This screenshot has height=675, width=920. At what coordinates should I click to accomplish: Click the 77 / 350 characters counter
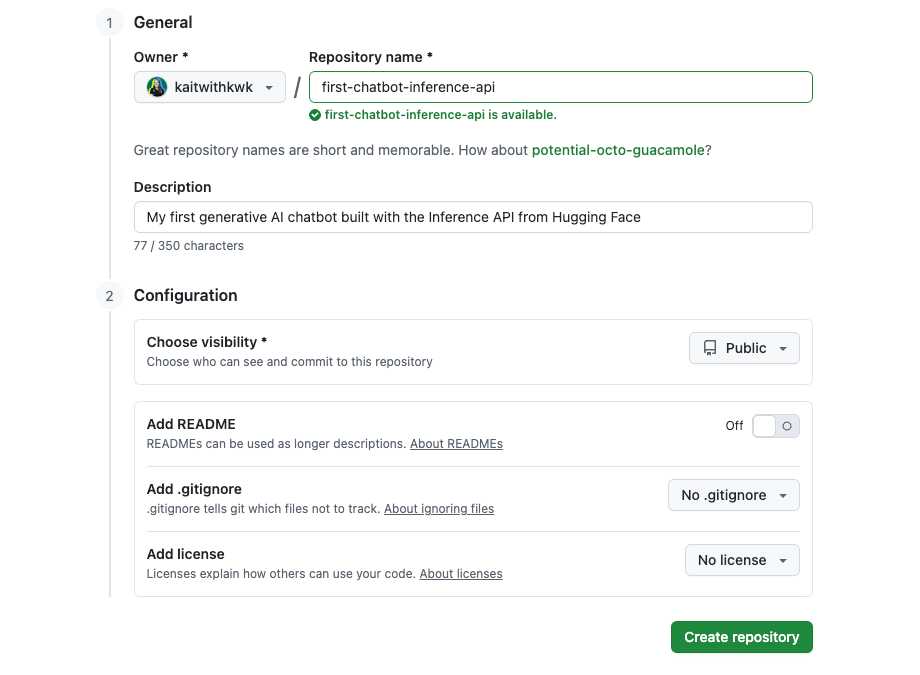point(189,246)
